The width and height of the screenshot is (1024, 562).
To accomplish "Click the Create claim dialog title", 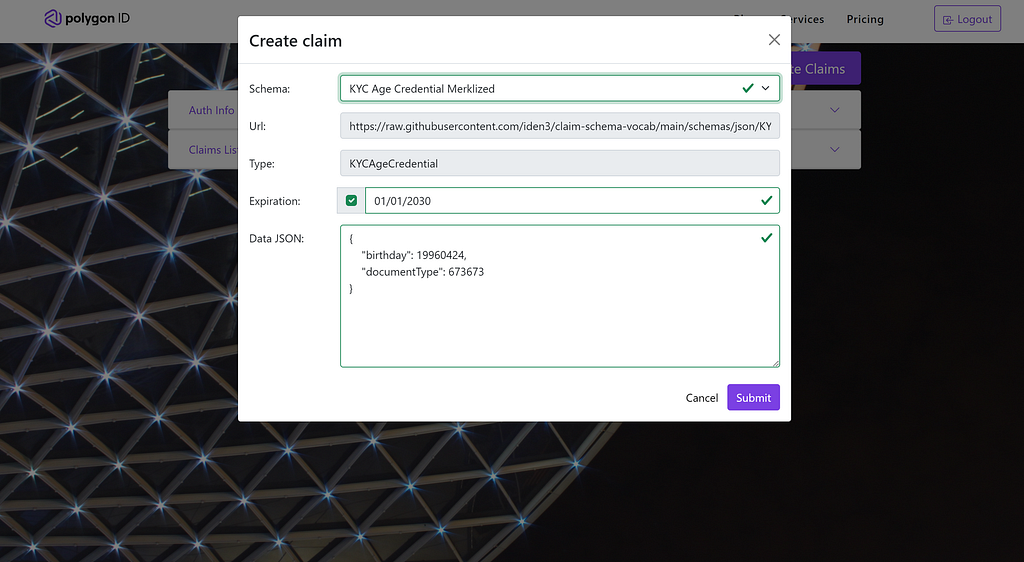I will pyautogui.click(x=295, y=40).
